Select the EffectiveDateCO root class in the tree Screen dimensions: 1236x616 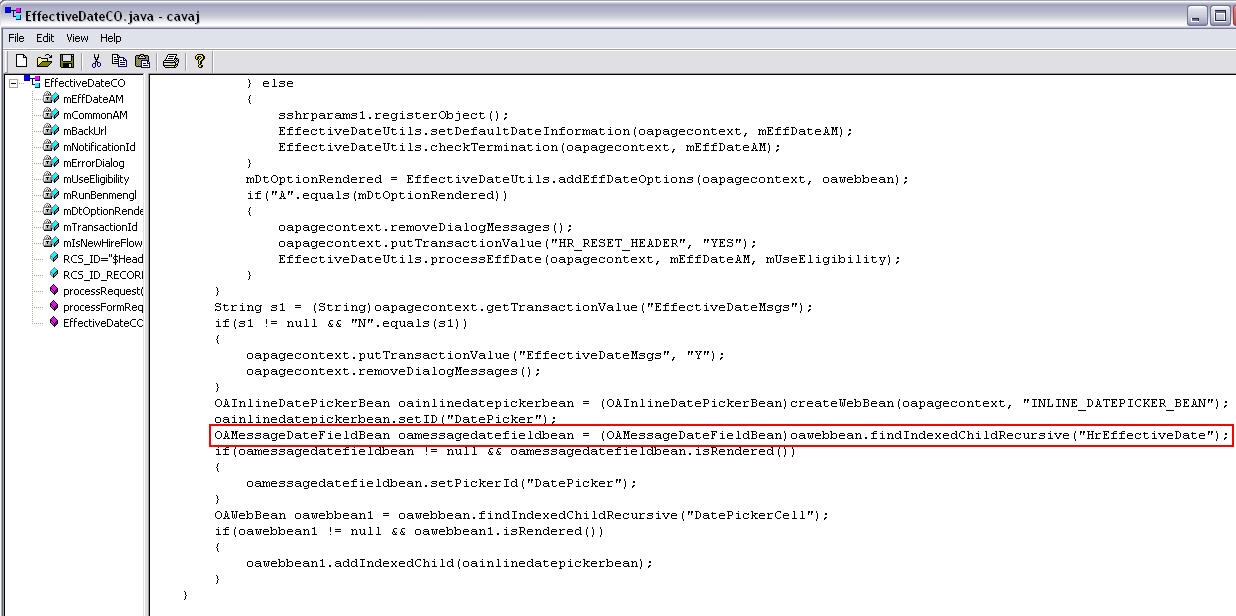85,83
